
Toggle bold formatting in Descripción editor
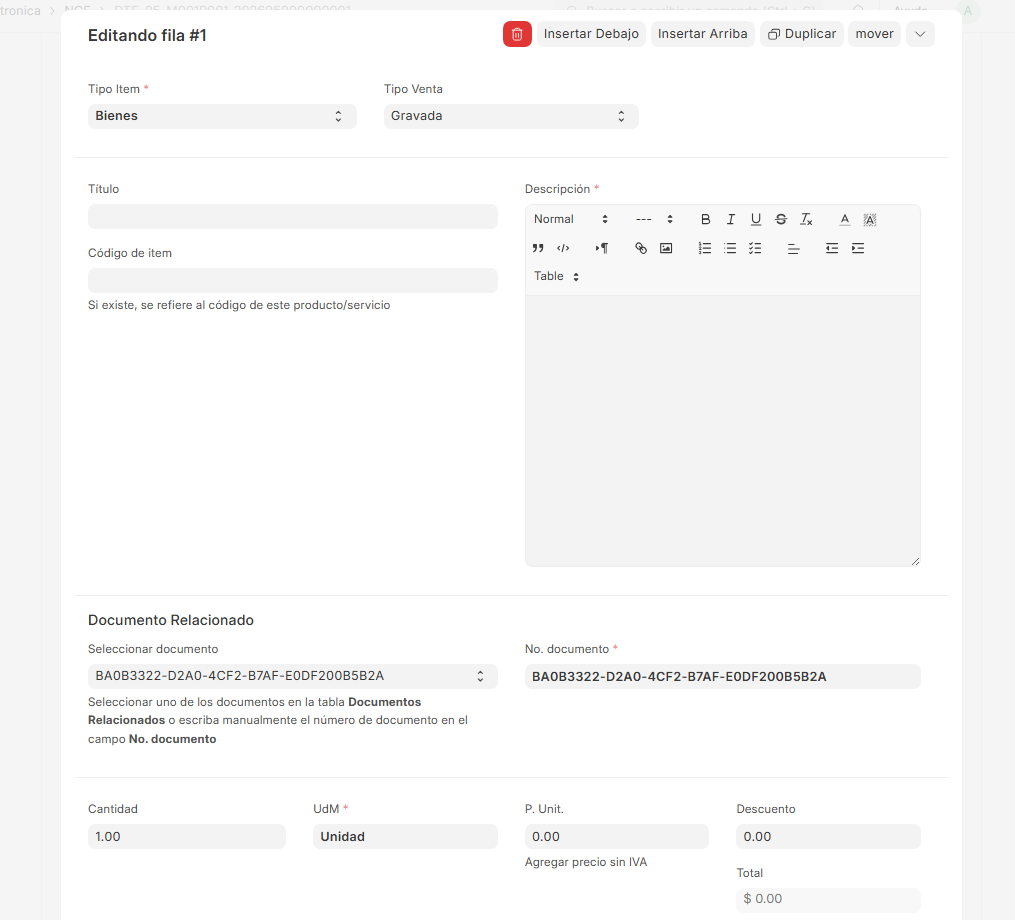coord(706,219)
